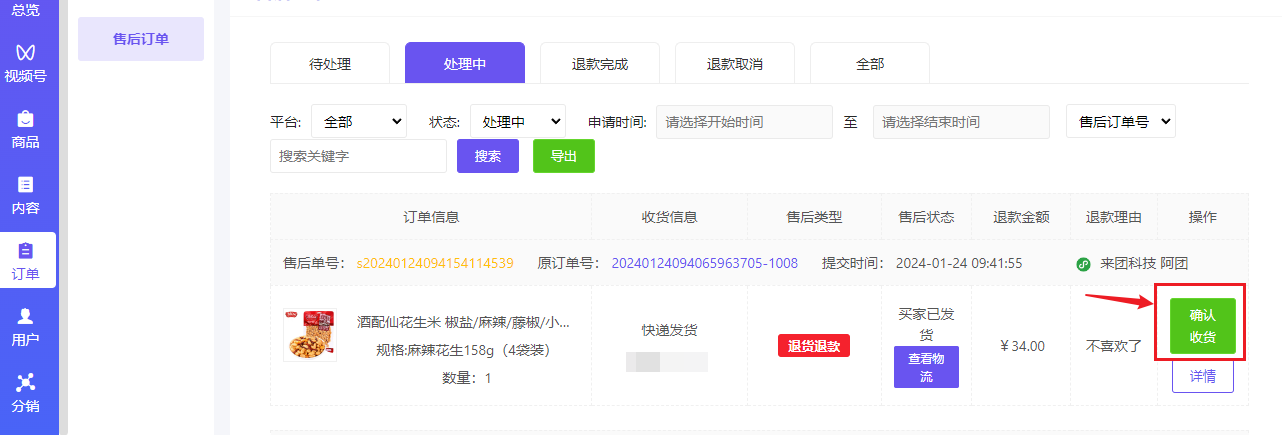Open the 售后订单 submenu item
Screen dimensions: 1282x435
(141, 39)
